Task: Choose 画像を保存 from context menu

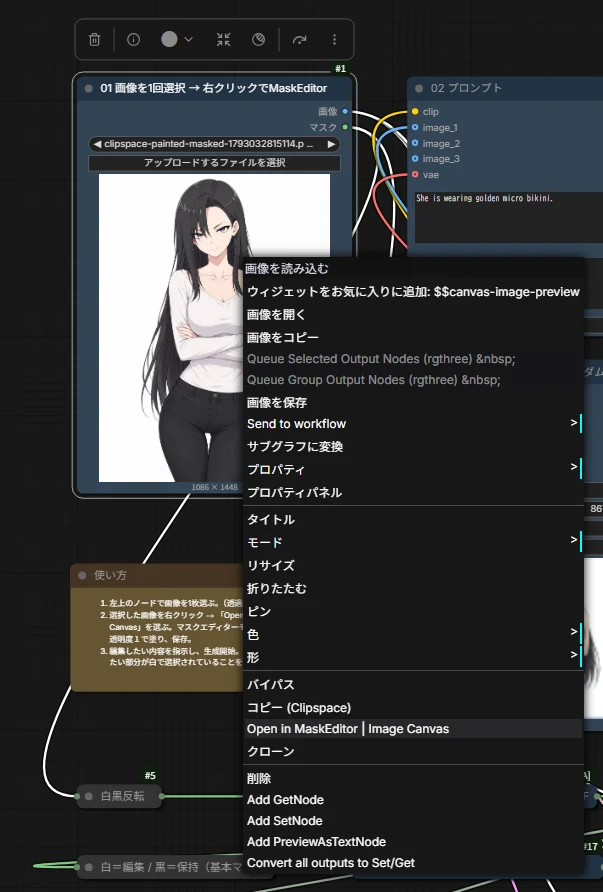Action: [414, 403]
